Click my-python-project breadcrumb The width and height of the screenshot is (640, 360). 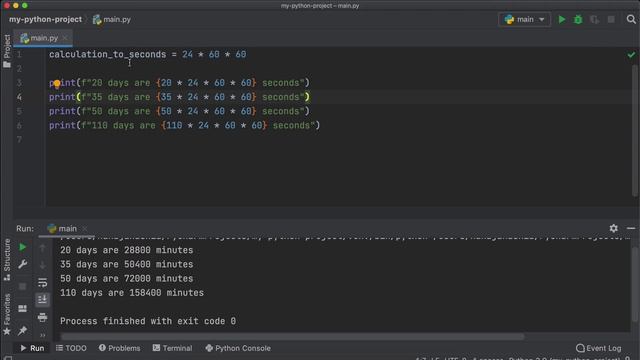click(45, 19)
